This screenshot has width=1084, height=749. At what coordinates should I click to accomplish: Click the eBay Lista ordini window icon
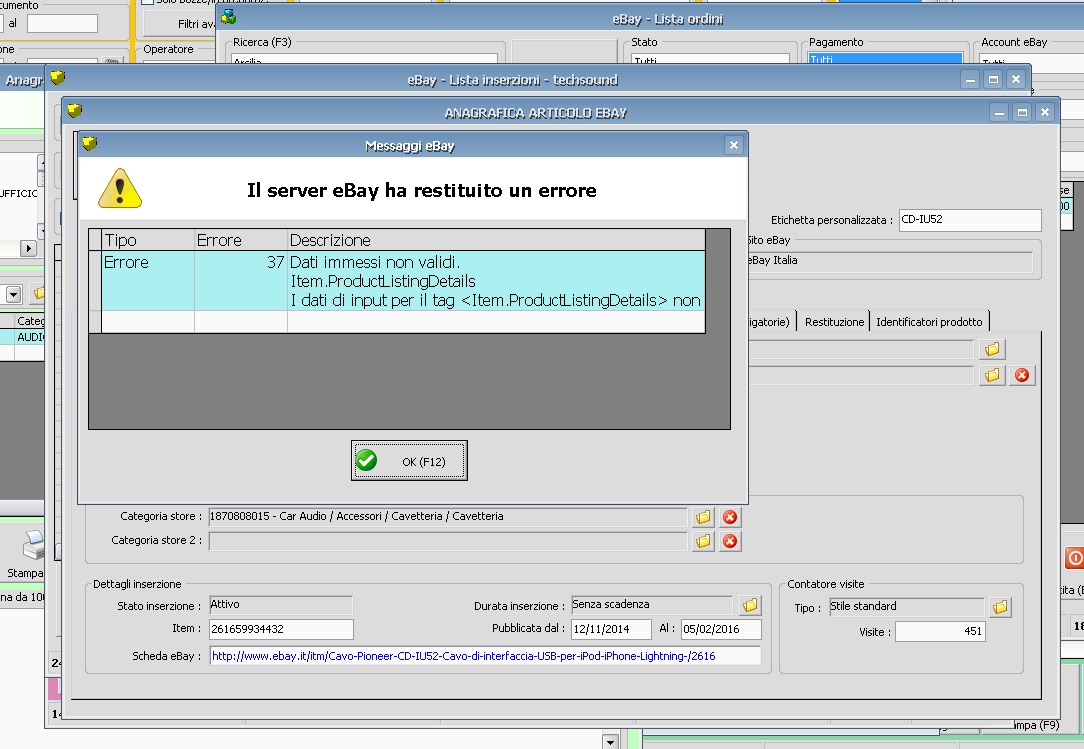tap(228, 16)
